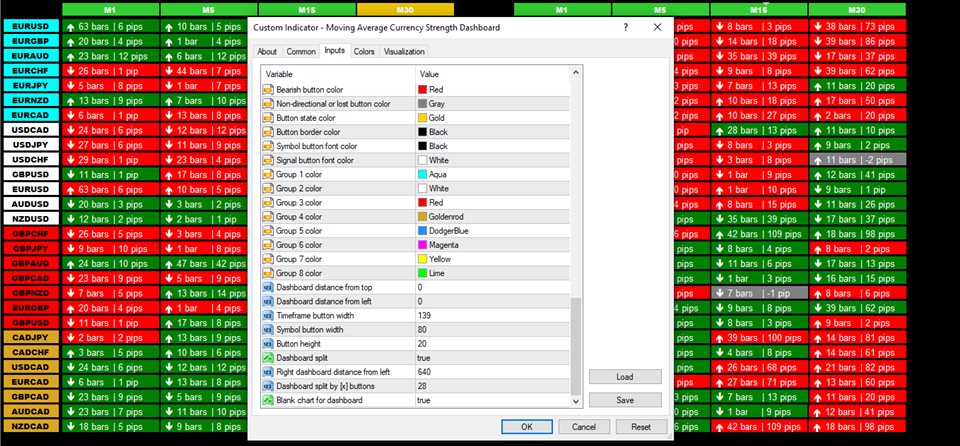Open the About tab
This screenshot has height=446, width=960.
267,51
